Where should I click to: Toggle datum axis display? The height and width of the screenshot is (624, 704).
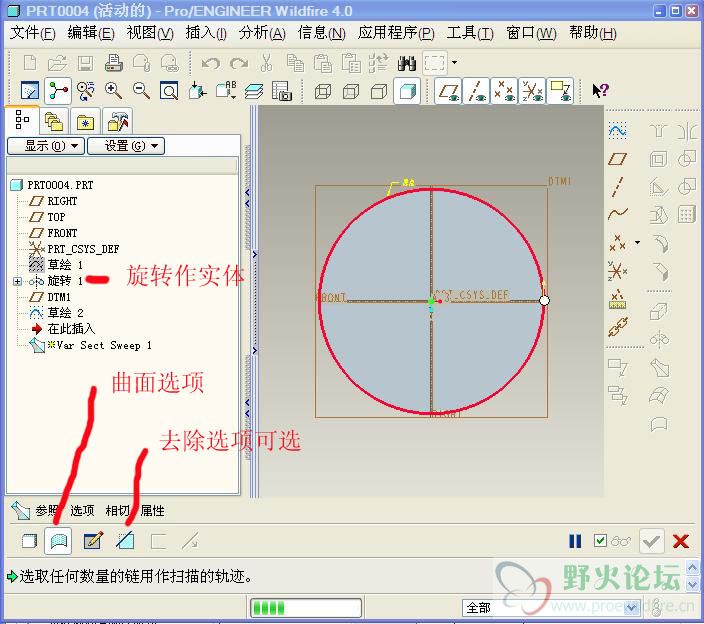click(476, 91)
